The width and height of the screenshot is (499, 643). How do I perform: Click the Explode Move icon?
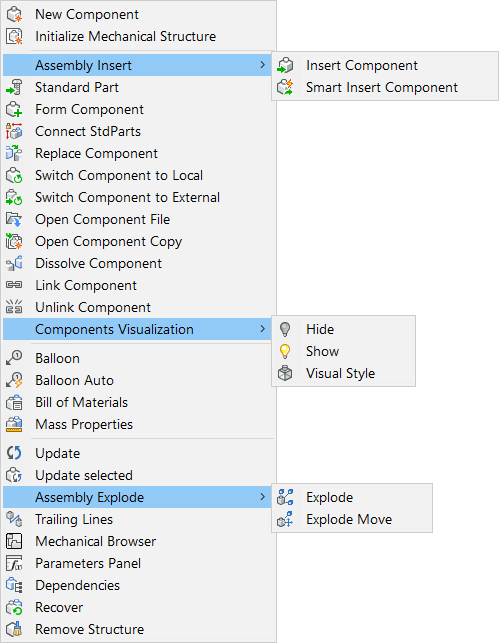pyautogui.click(x=285, y=519)
